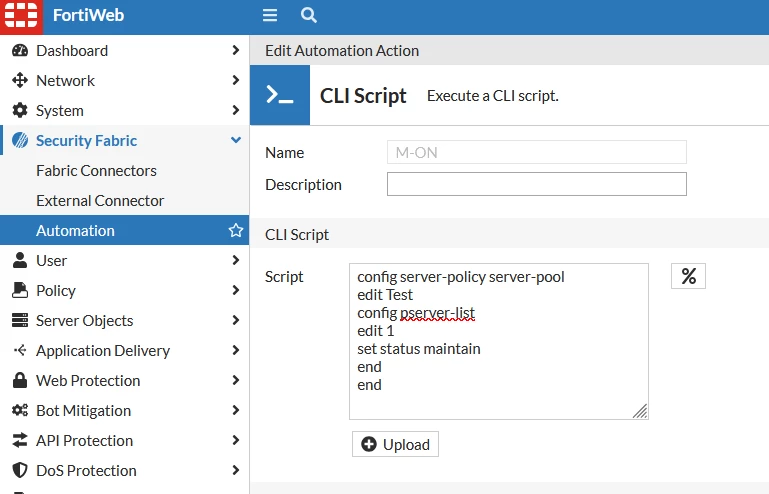The width and height of the screenshot is (769, 494).
Task: Click the 'Execute a CLI script.' text
Action: pyautogui.click(x=493, y=96)
